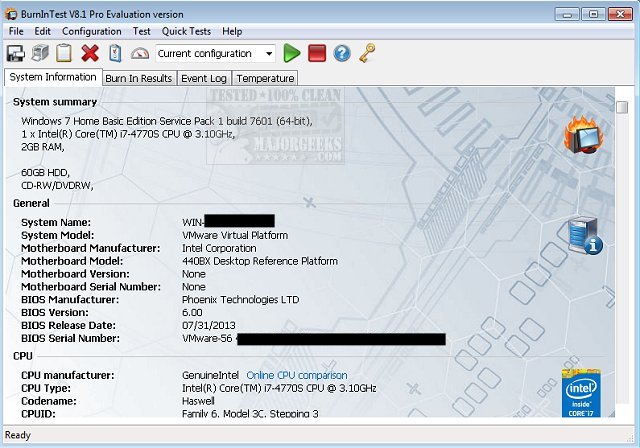Image resolution: width=640 pixels, height=448 pixels.
Task: Switch to Burn In Results tab
Action: click(x=139, y=78)
